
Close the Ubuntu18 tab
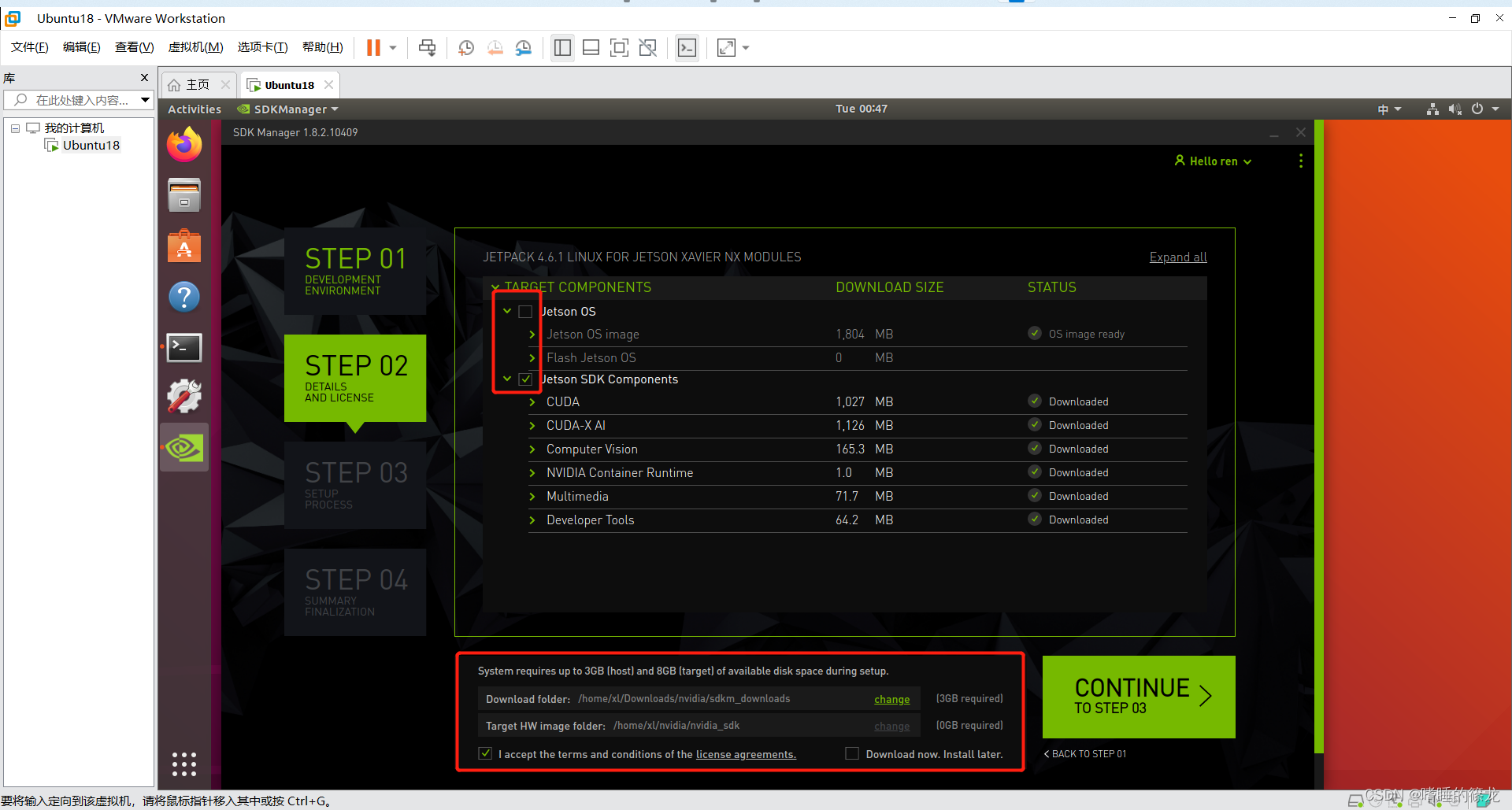(x=329, y=85)
